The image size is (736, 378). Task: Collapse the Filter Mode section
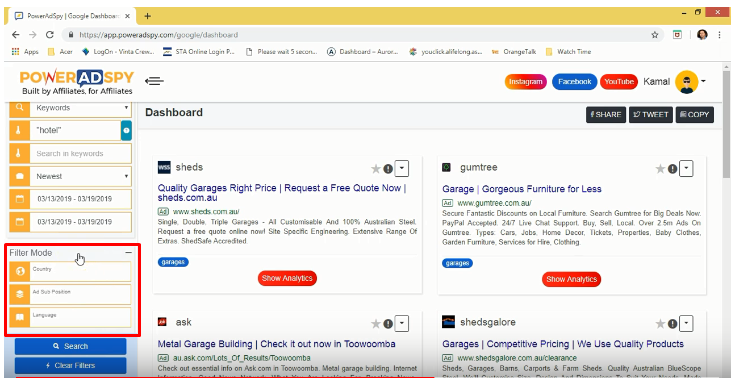coord(129,253)
